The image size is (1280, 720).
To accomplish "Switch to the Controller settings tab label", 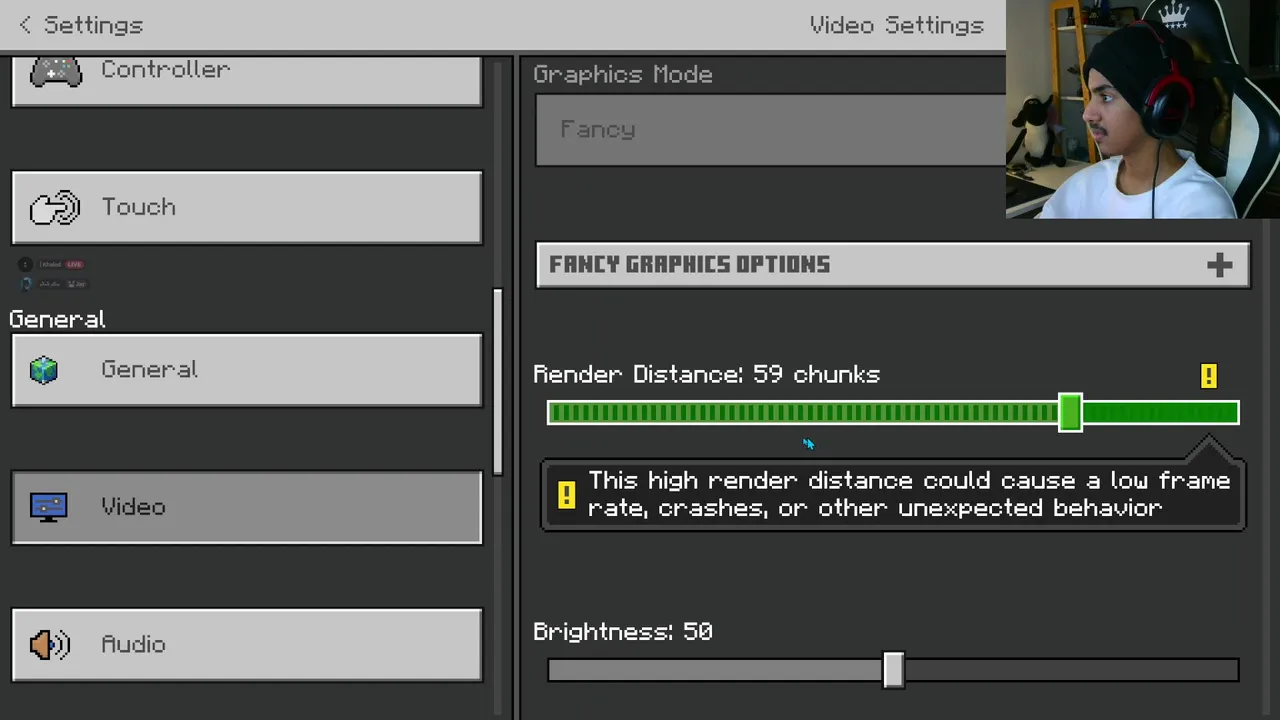I will [x=165, y=70].
